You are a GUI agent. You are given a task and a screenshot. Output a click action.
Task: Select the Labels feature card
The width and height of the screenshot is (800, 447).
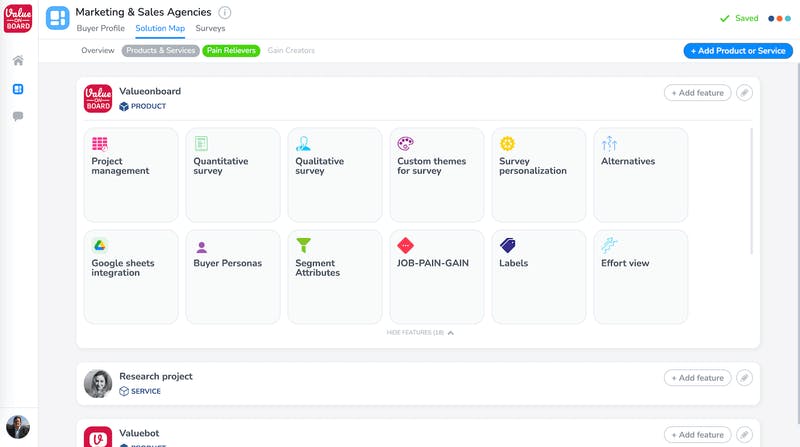click(539, 276)
